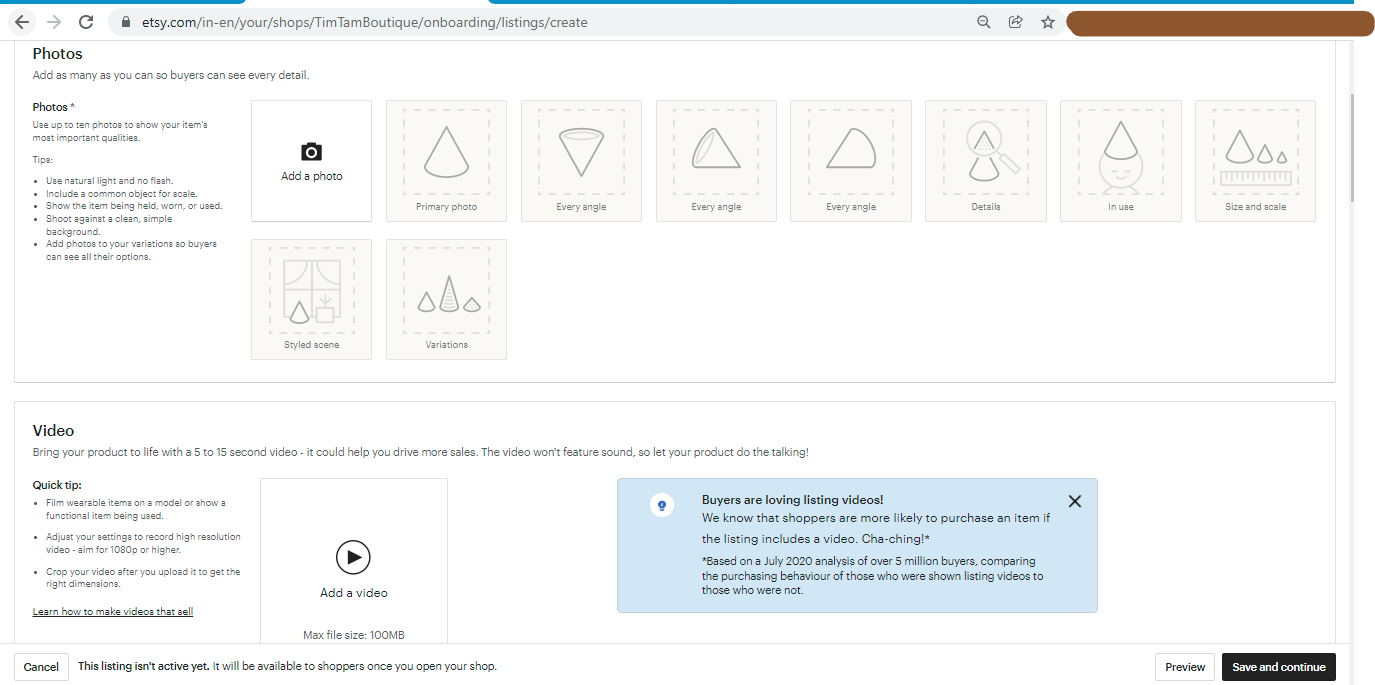Pick the Size and scale photo slot

click(1255, 160)
